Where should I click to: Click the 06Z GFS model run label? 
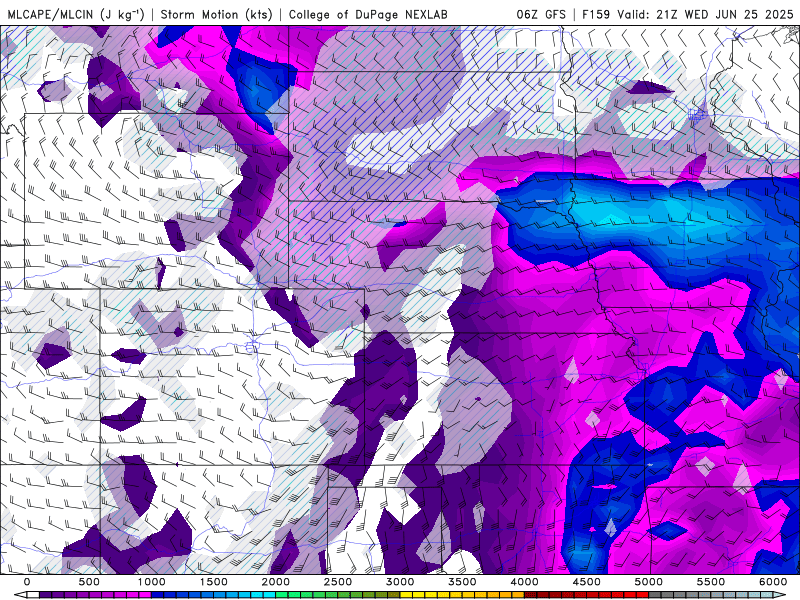click(x=541, y=15)
